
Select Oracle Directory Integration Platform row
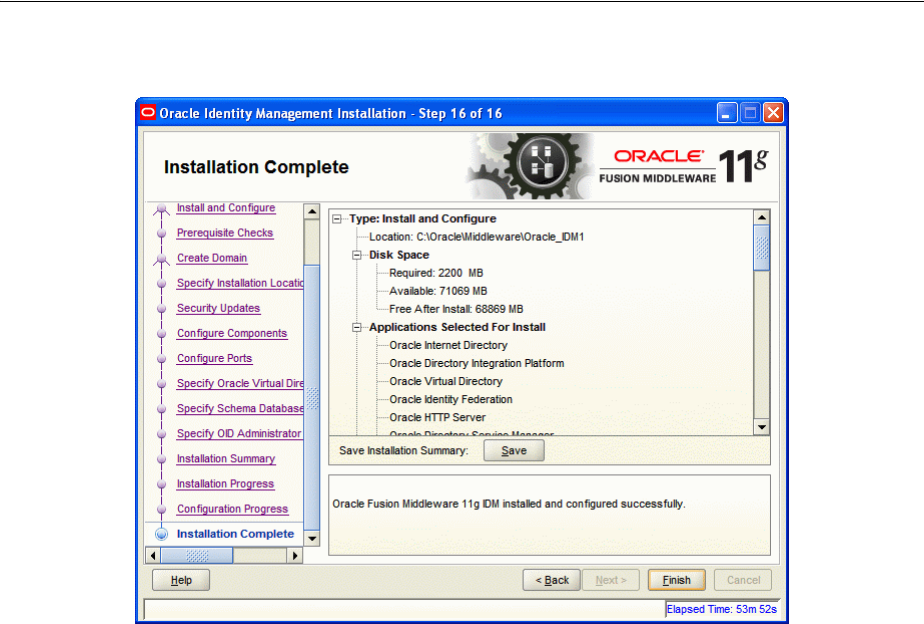(477, 364)
